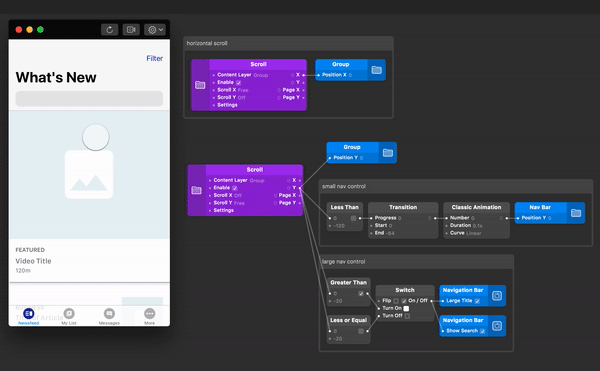Toggle Large Title checkbox on Navigation Bar patch
Image resolution: width=600 pixels, height=371 pixels.
click(477, 301)
